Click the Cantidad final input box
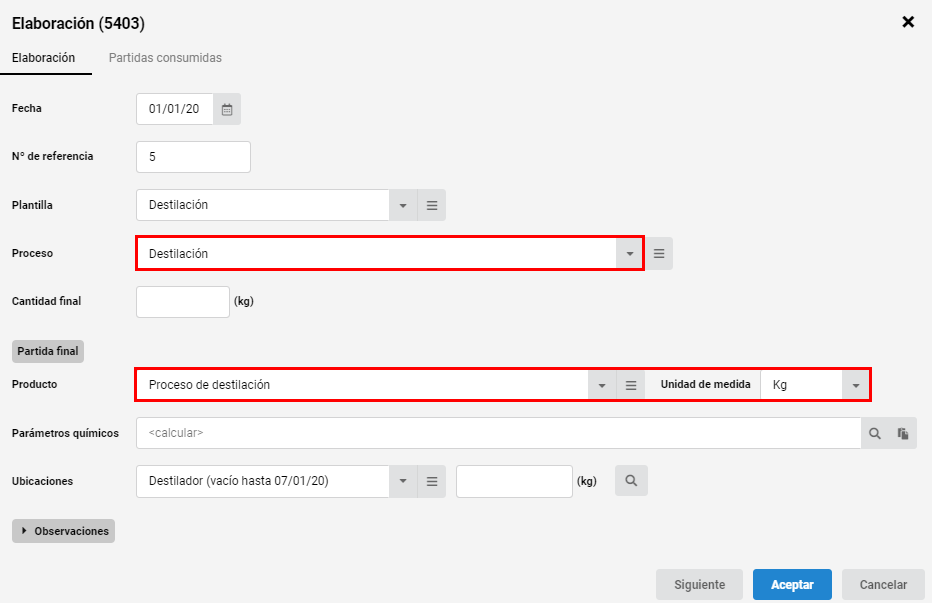The height and width of the screenshot is (603, 932). coord(183,302)
